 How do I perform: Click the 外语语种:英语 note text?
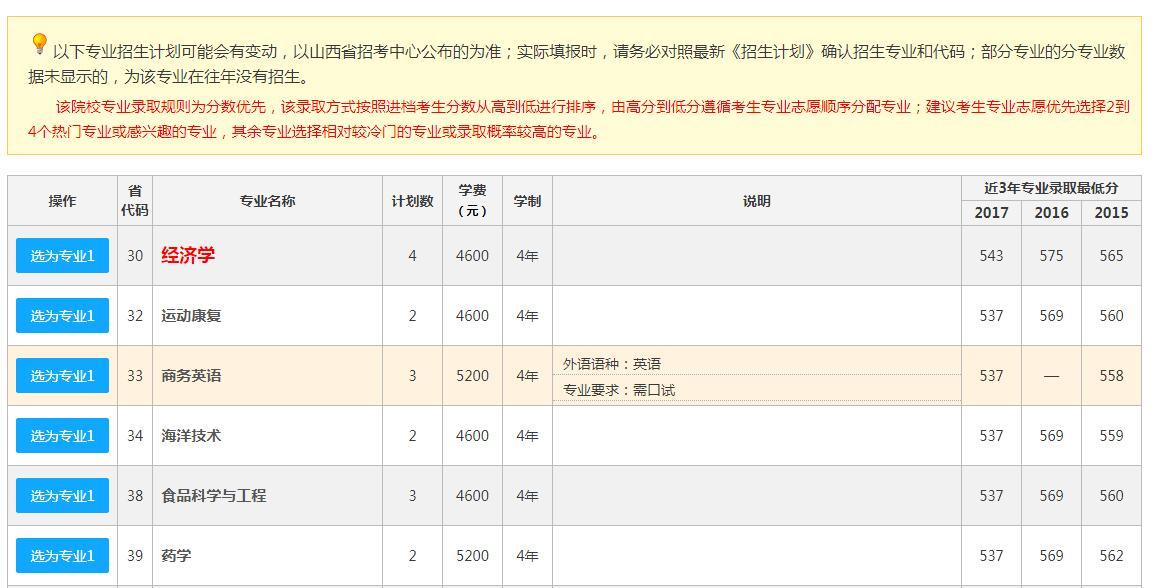pyautogui.click(x=612, y=364)
